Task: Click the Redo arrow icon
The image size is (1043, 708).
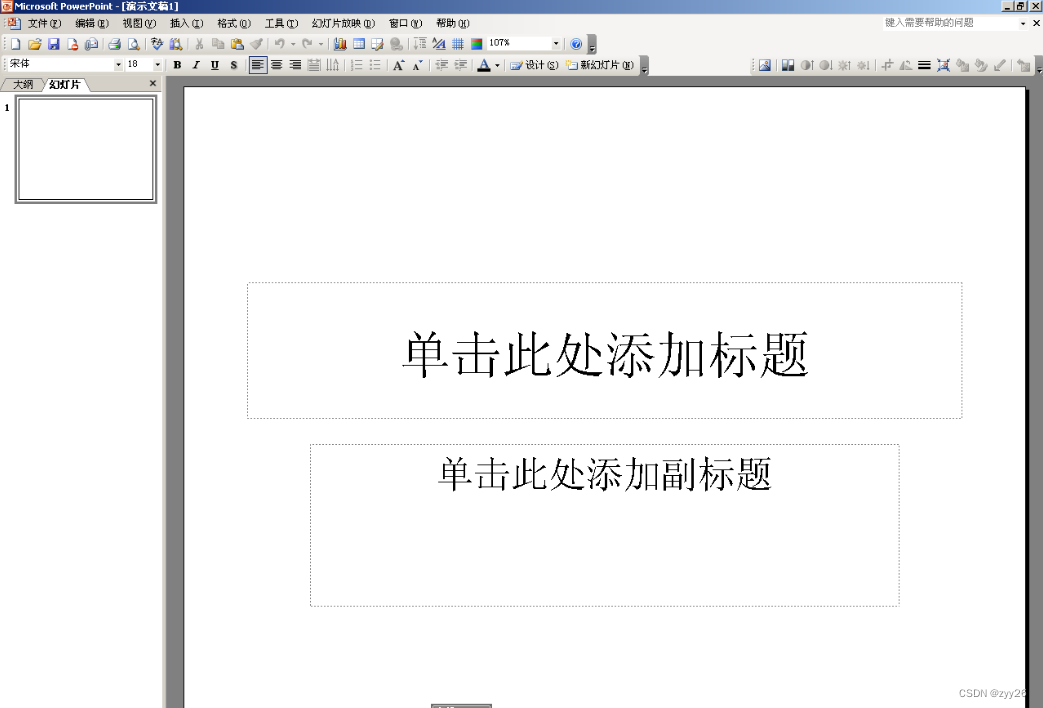Action: tap(307, 45)
